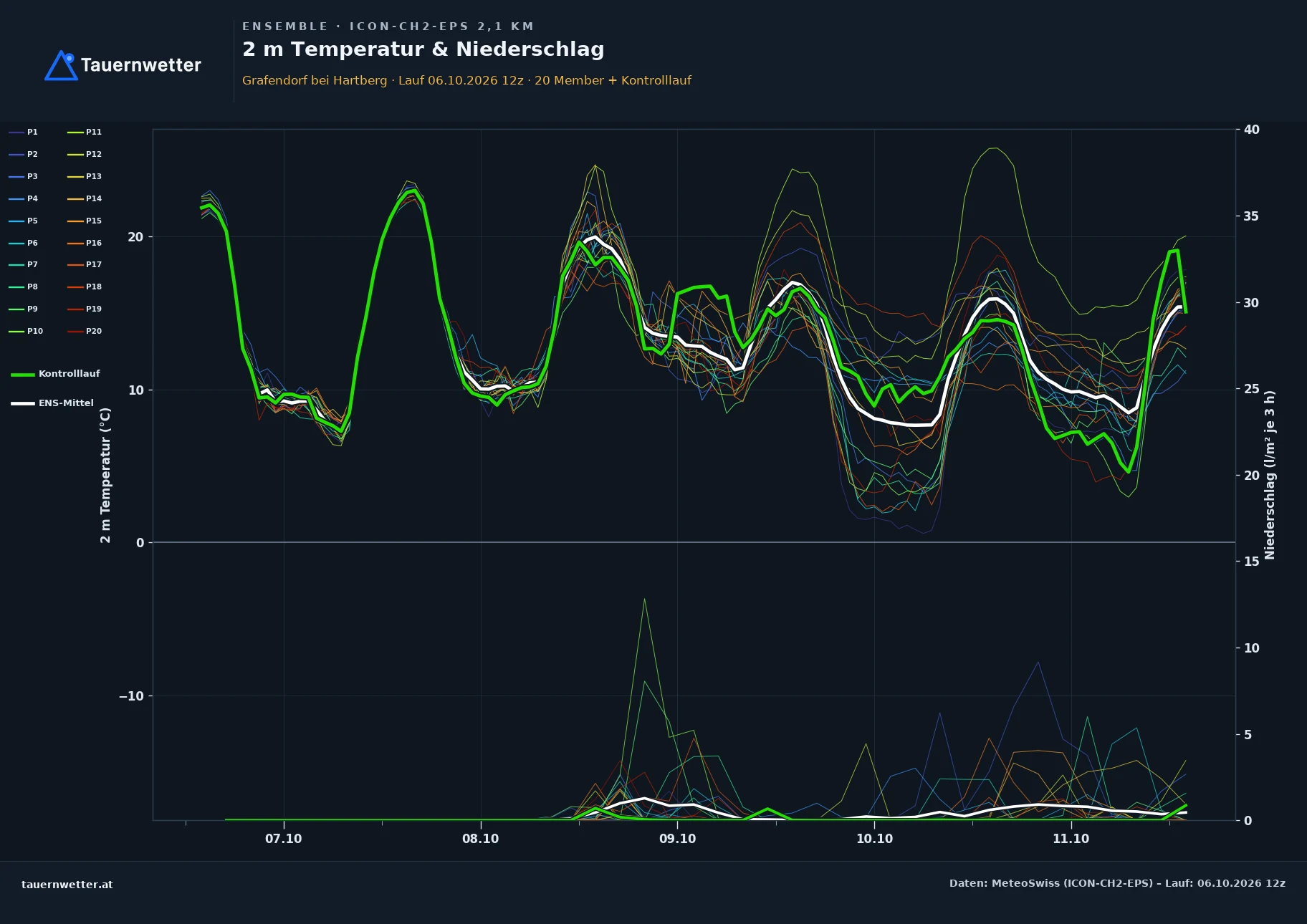The width and height of the screenshot is (1307, 924).
Task: Select the P18 legend entry
Action: tap(85, 287)
